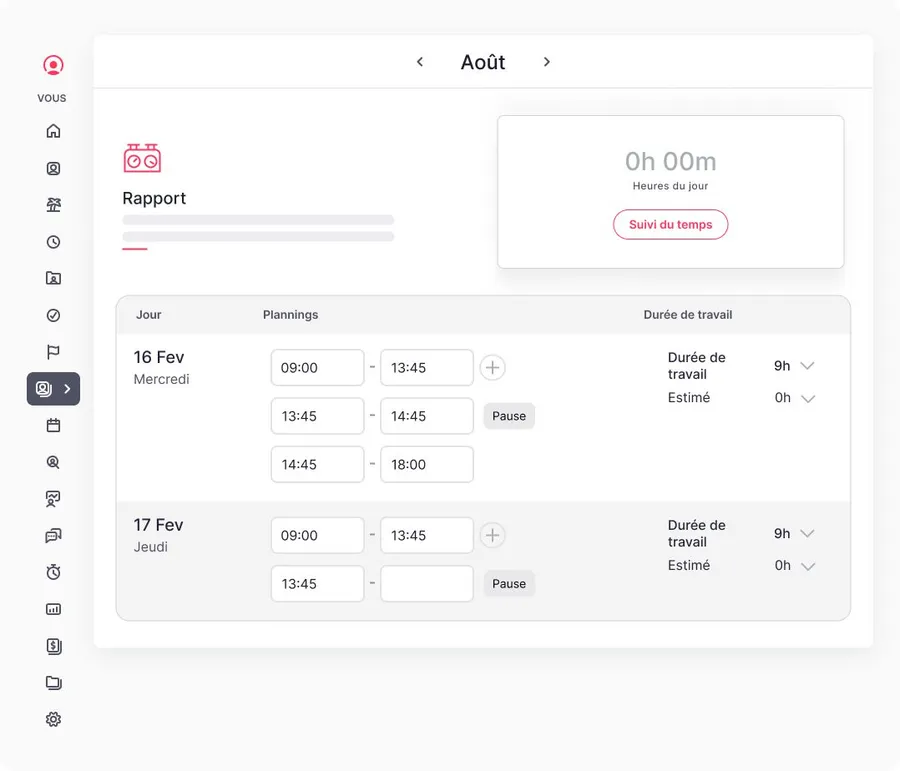Open the clock icon in sidebar
Screen dimensions: 900x771
[53, 242]
